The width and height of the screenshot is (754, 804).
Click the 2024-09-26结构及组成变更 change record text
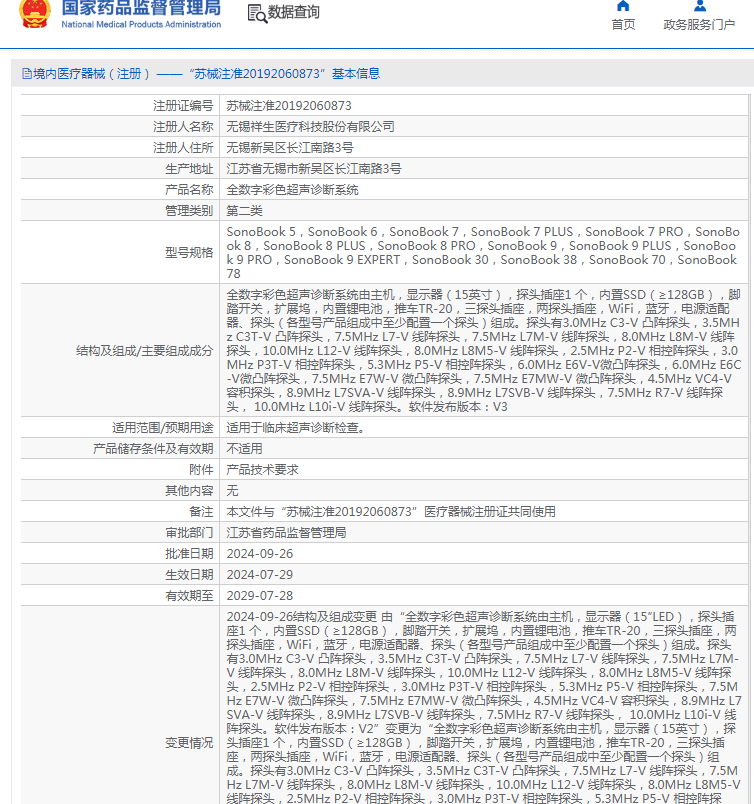coord(484,708)
